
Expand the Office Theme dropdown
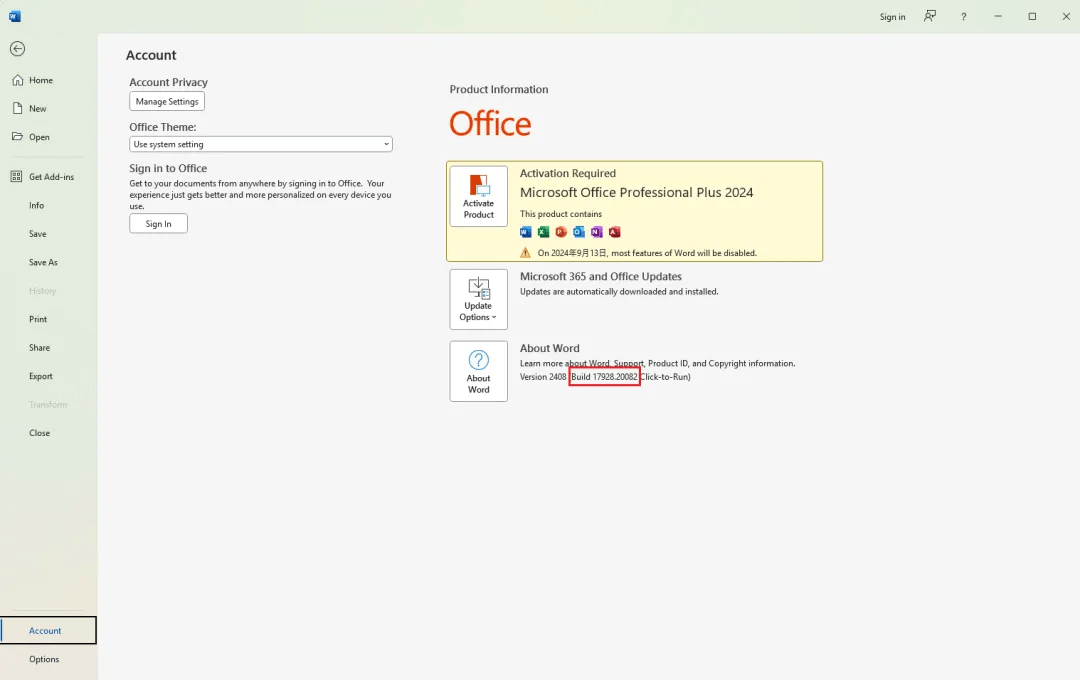pos(260,144)
